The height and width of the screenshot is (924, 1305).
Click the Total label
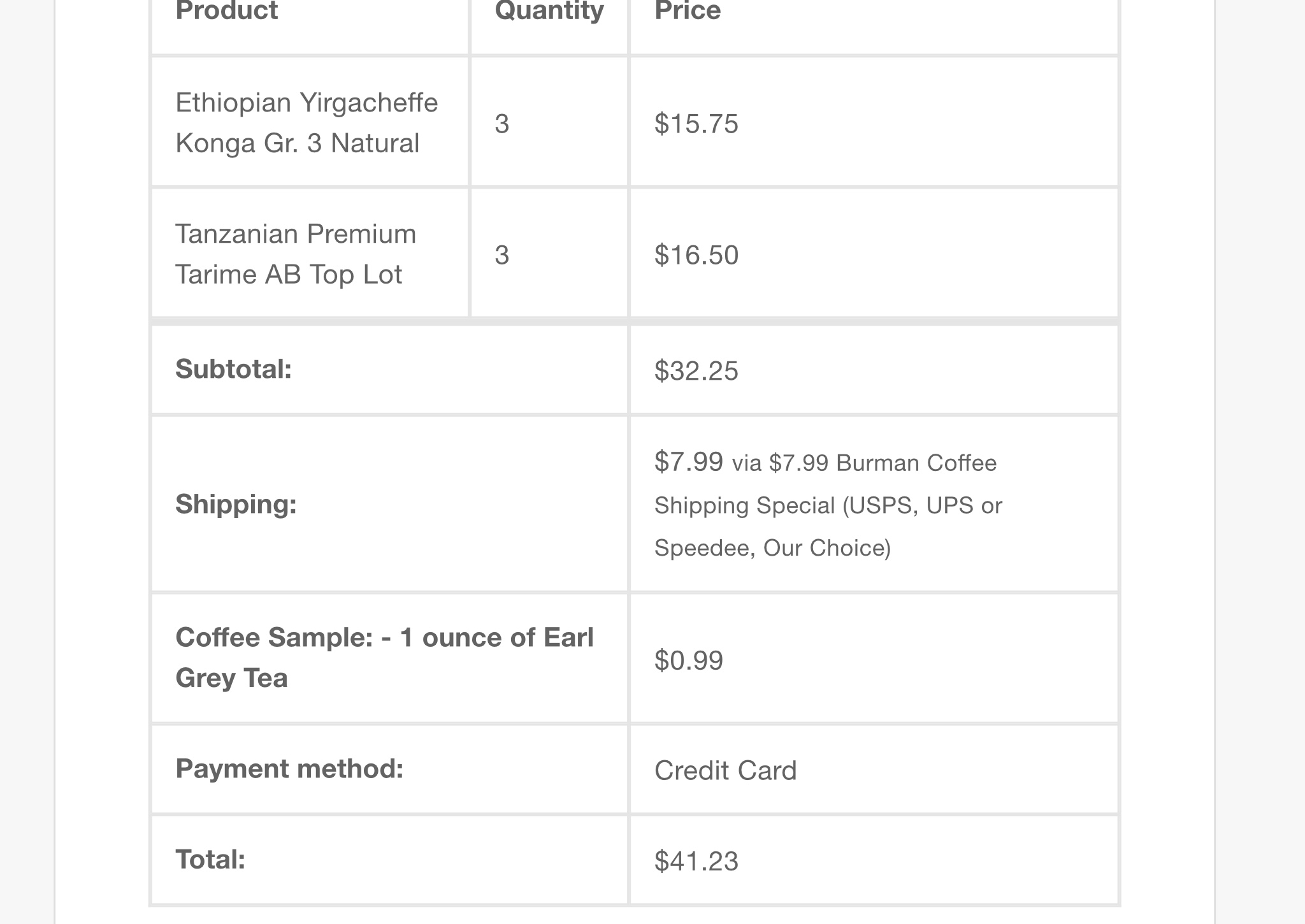[x=210, y=860]
